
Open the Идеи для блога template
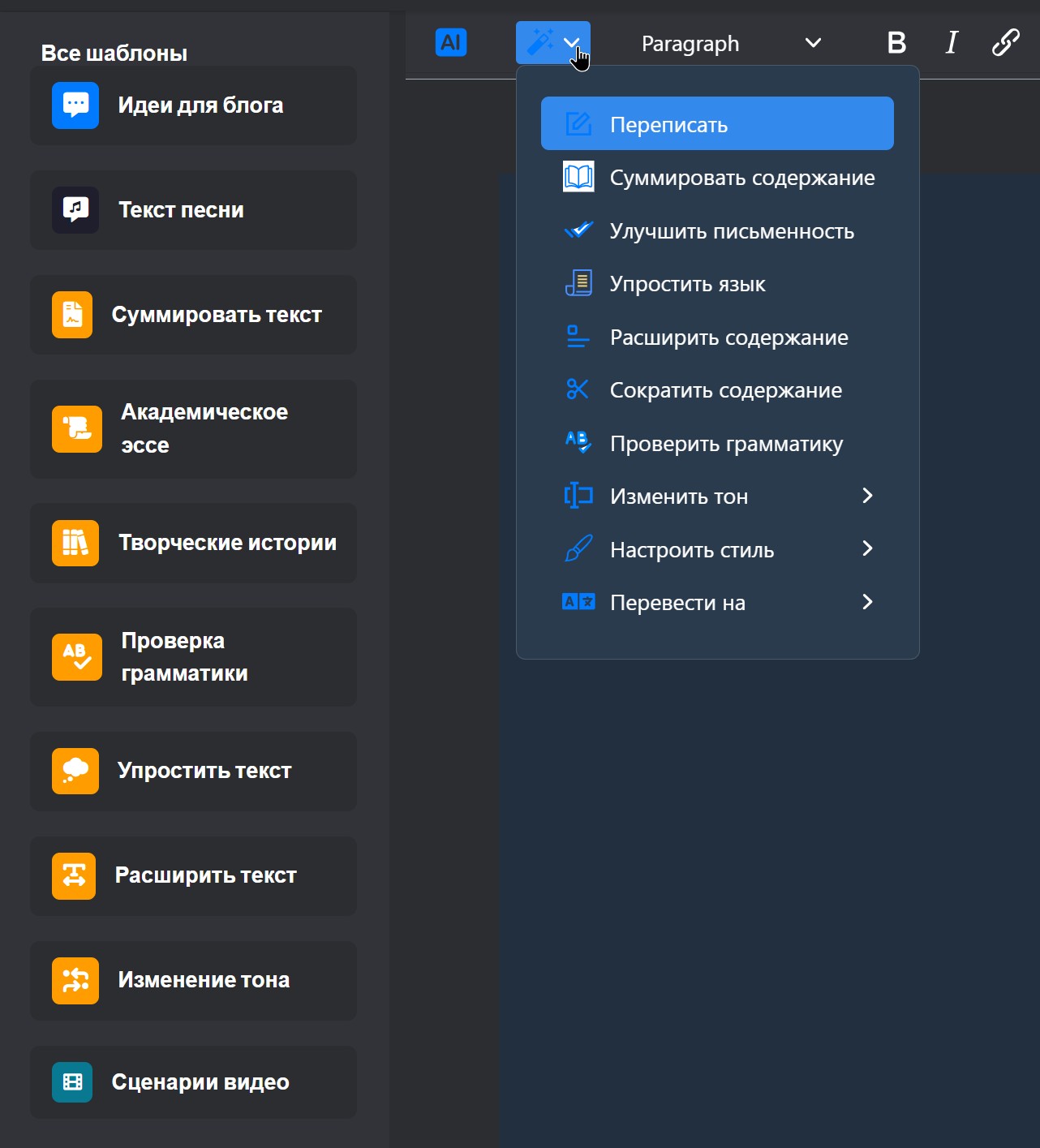click(x=193, y=105)
